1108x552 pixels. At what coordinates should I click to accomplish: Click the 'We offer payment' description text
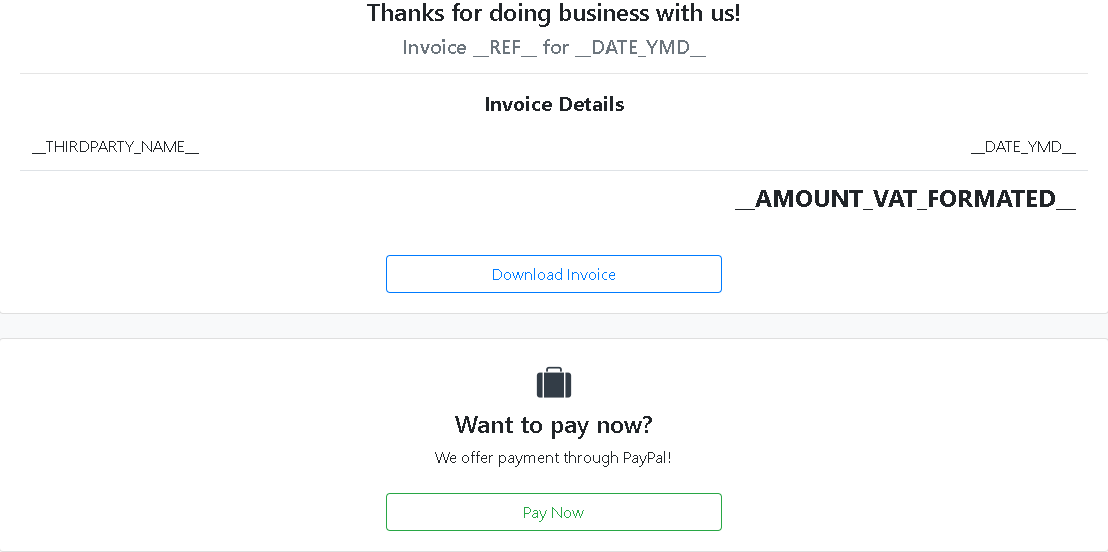[x=553, y=458]
